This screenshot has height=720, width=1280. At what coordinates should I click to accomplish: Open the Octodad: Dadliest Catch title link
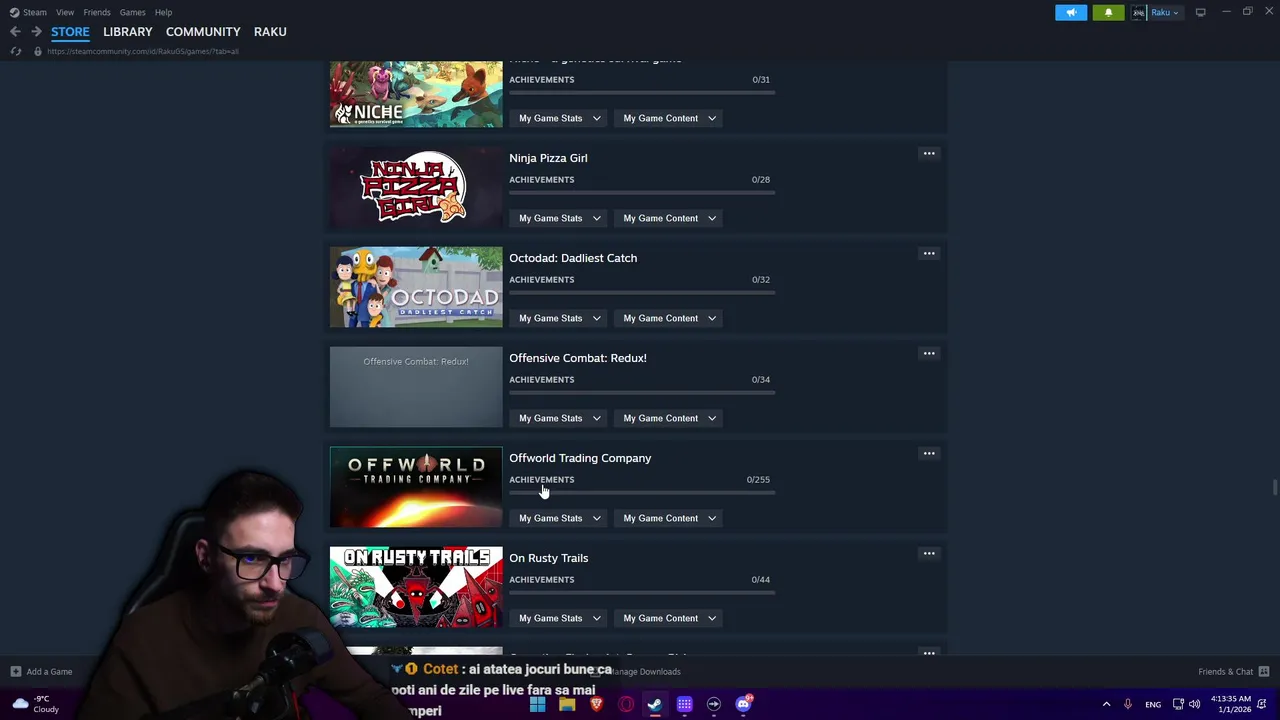point(573,258)
